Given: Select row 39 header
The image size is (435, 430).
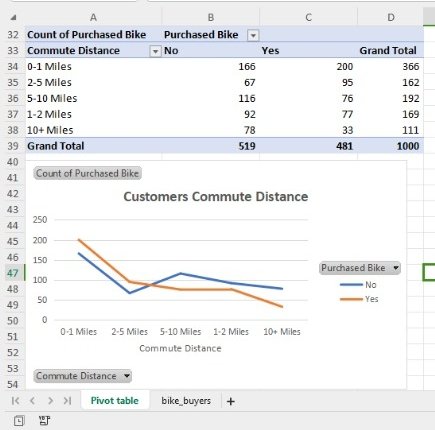Looking at the screenshot, I should click(x=13, y=146).
